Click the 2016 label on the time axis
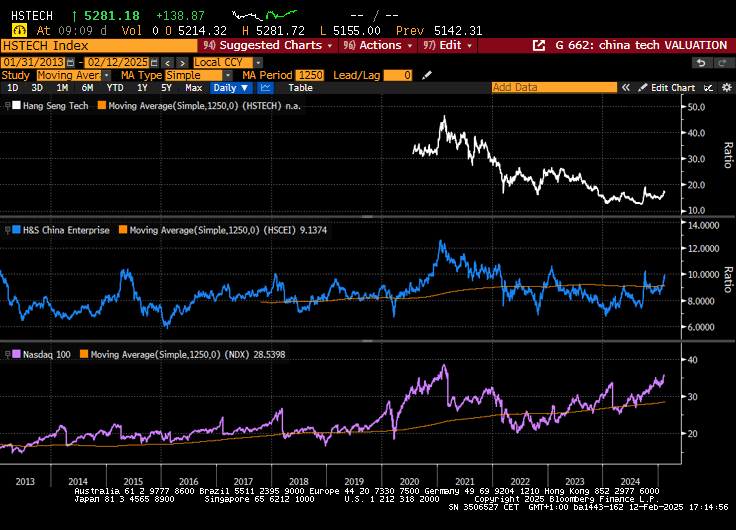 (x=188, y=481)
